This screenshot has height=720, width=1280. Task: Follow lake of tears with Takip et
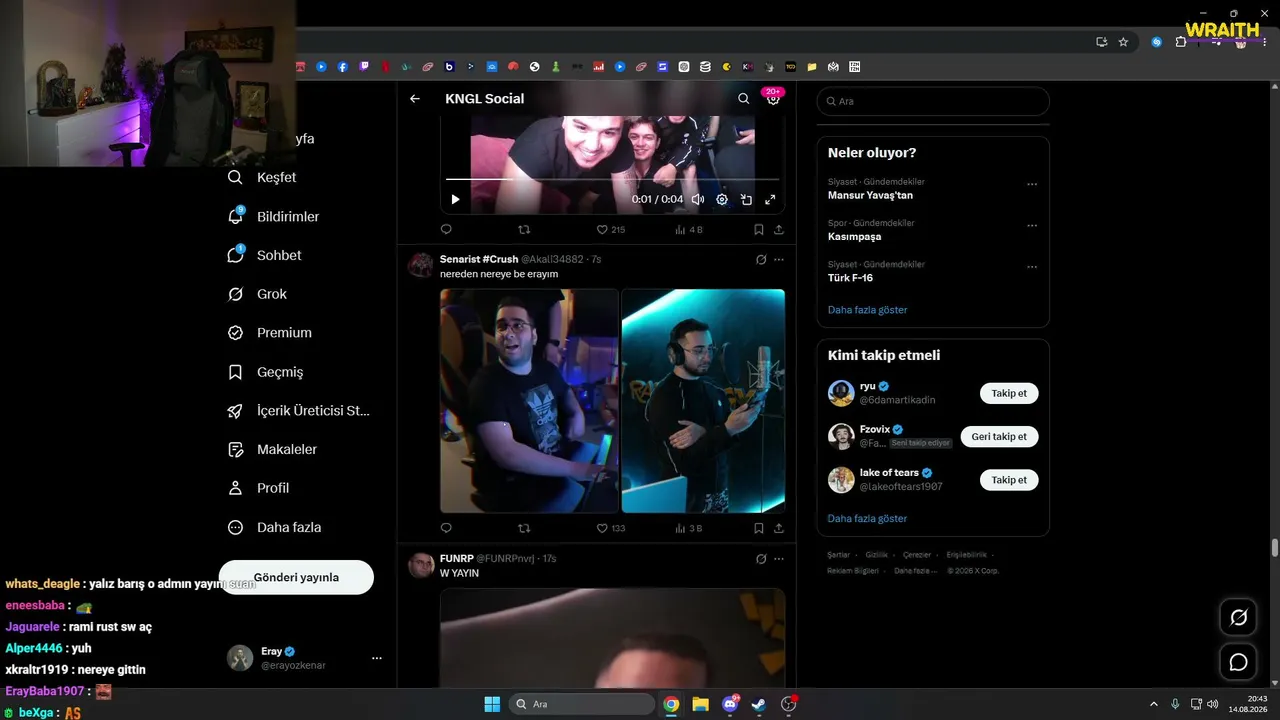tap(1009, 480)
